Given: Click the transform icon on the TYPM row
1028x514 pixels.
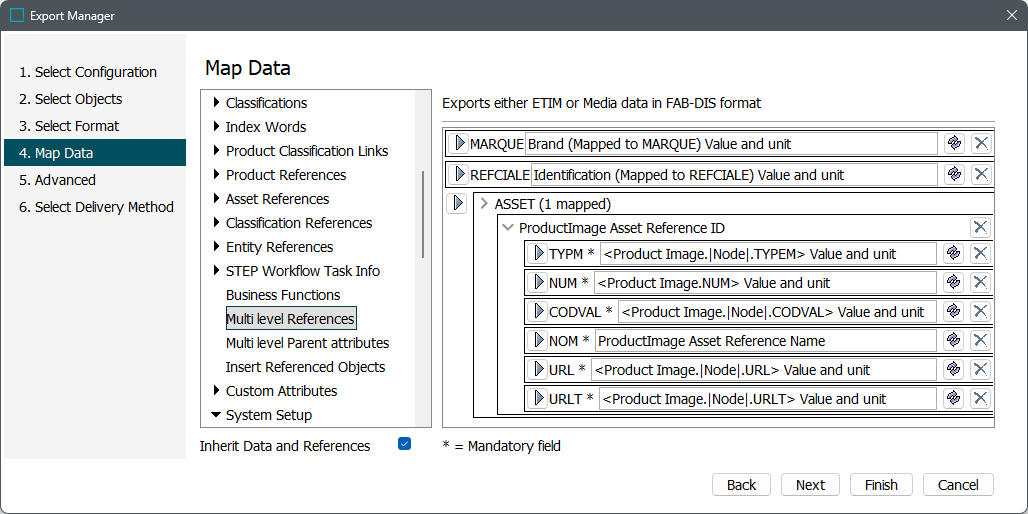Looking at the screenshot, I should (953, 253).
